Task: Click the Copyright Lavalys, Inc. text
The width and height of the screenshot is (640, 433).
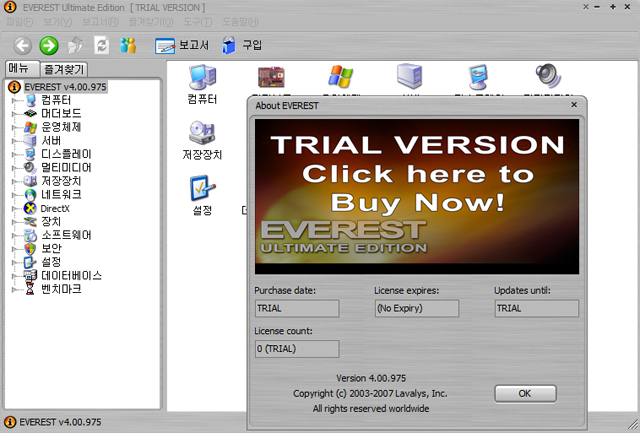Action: pyautogui.click(x=370, y=393)
